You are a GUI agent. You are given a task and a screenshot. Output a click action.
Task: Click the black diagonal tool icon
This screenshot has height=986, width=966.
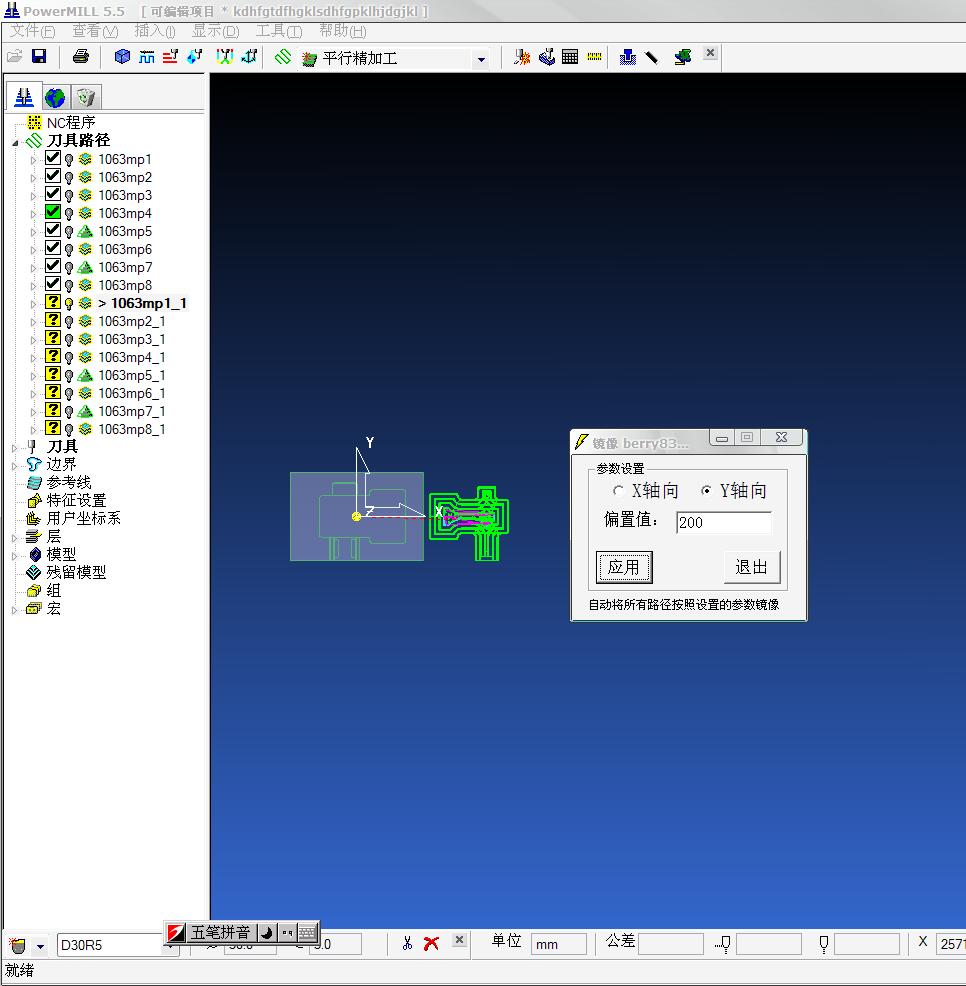click(652, 57)
